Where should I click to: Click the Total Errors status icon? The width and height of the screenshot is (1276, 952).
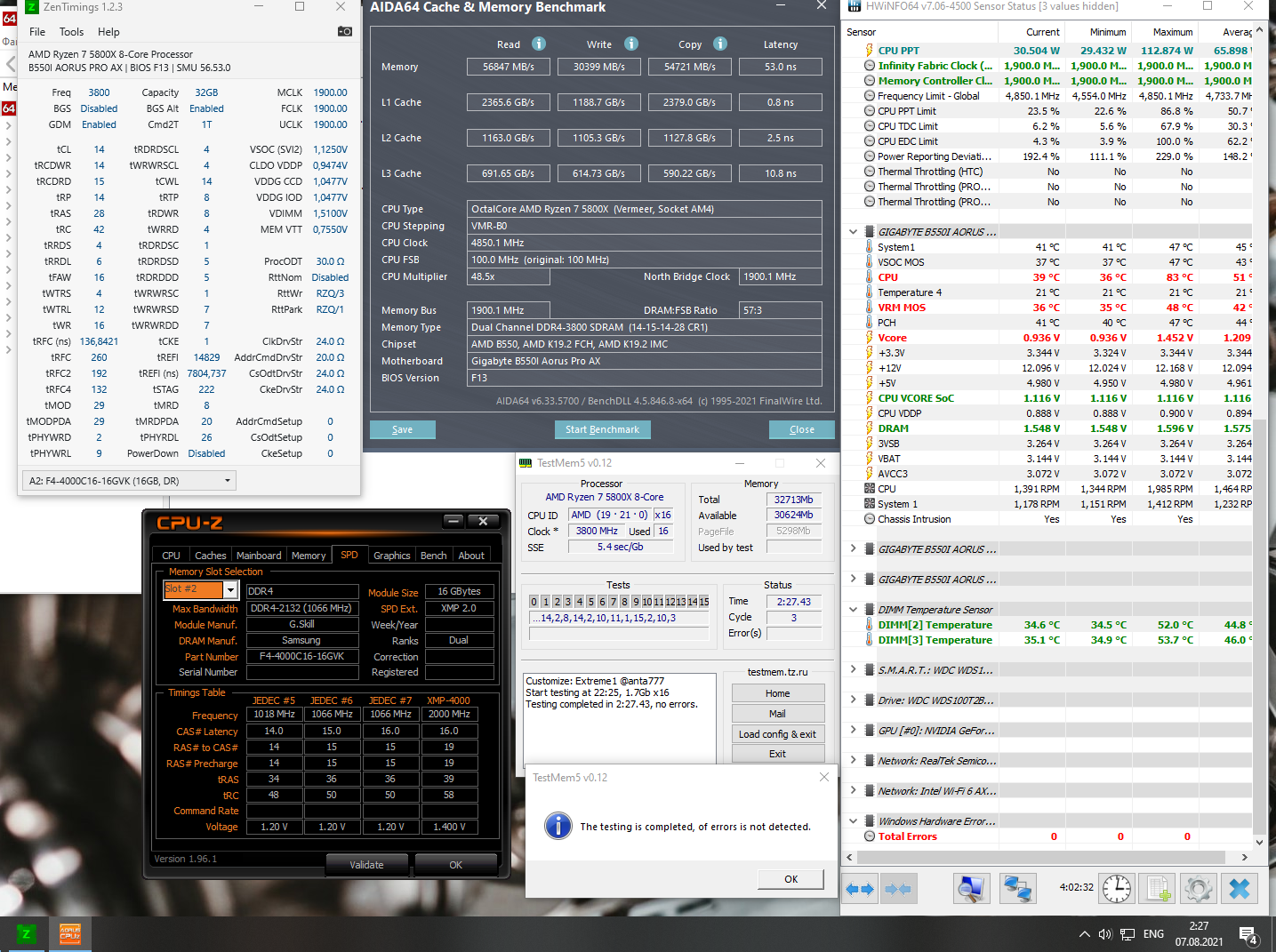click(870, 836)
